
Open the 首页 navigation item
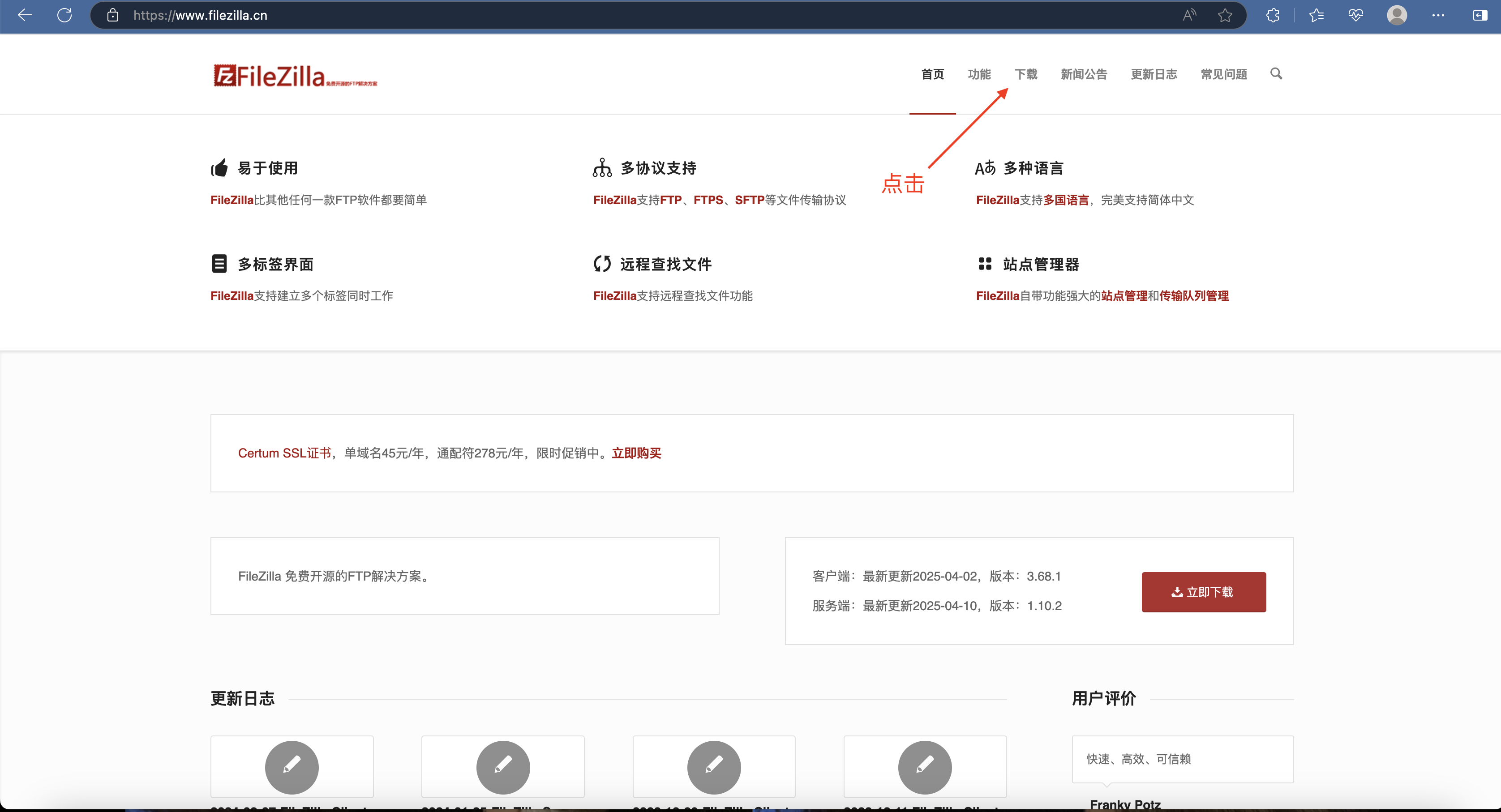(x=932, y=74)
